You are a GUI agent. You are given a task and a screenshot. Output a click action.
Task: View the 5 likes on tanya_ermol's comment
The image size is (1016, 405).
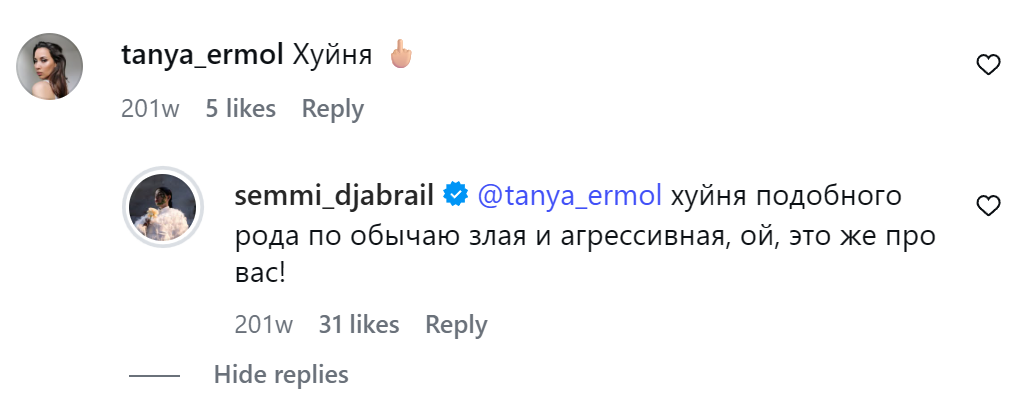[x=240, y=109]
